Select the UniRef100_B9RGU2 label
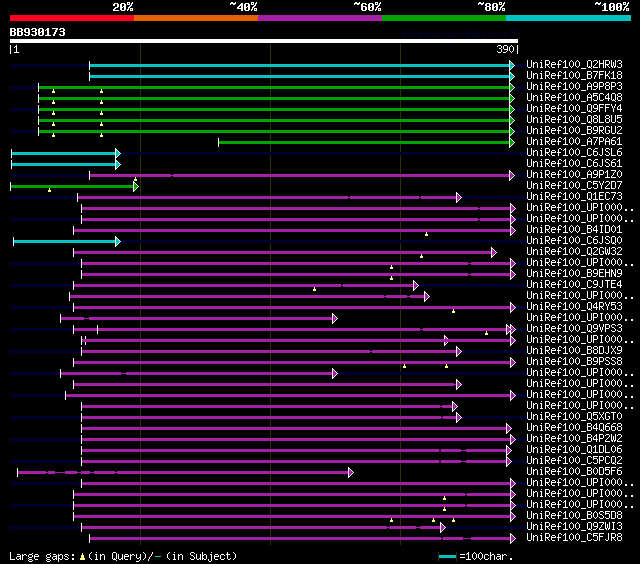 [574, 131]
